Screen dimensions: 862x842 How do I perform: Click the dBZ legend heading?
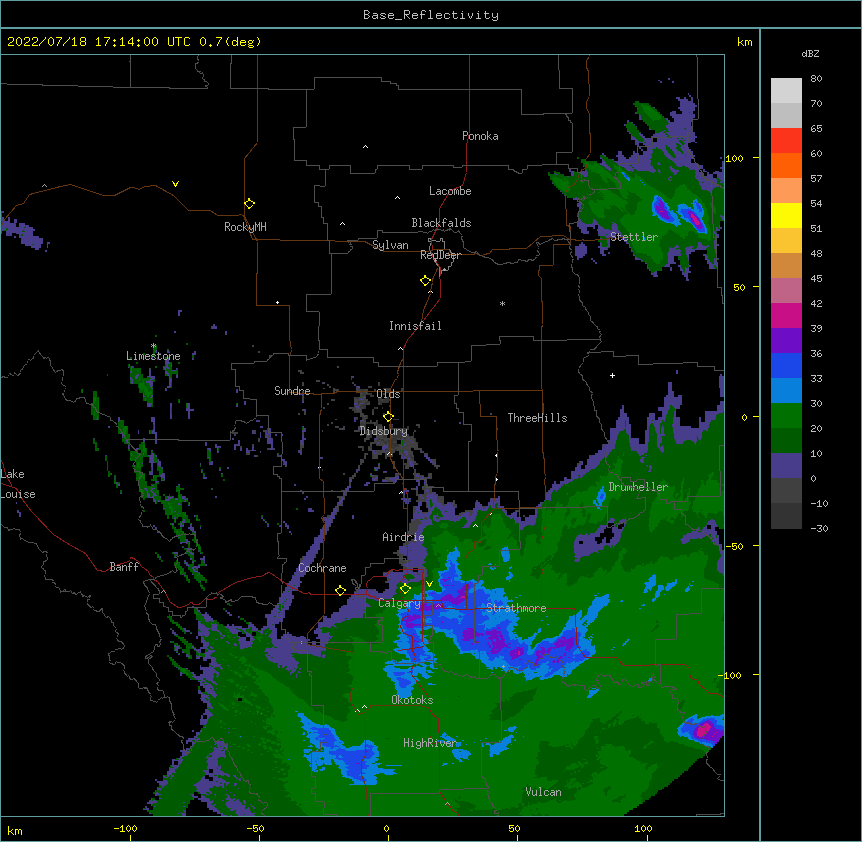coord(810,54)
